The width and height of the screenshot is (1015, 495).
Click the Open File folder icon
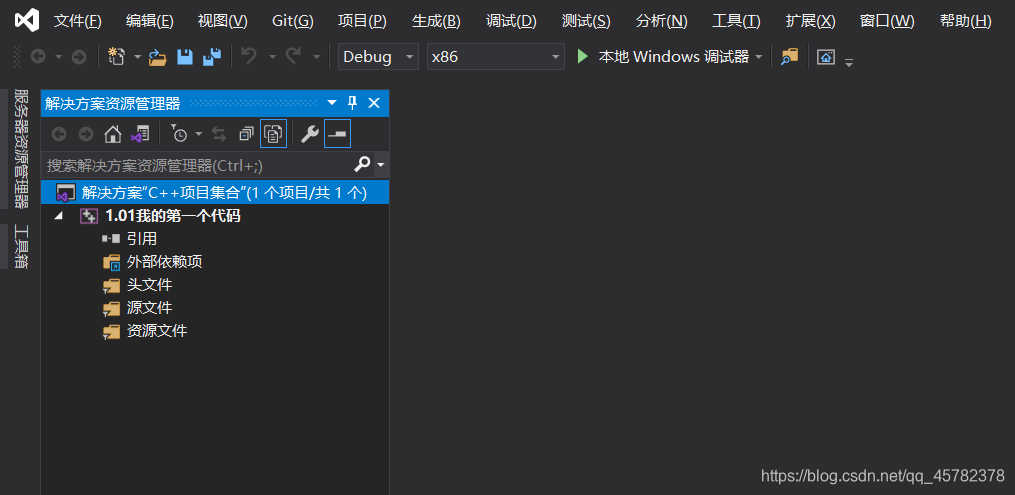coord(158,57)
